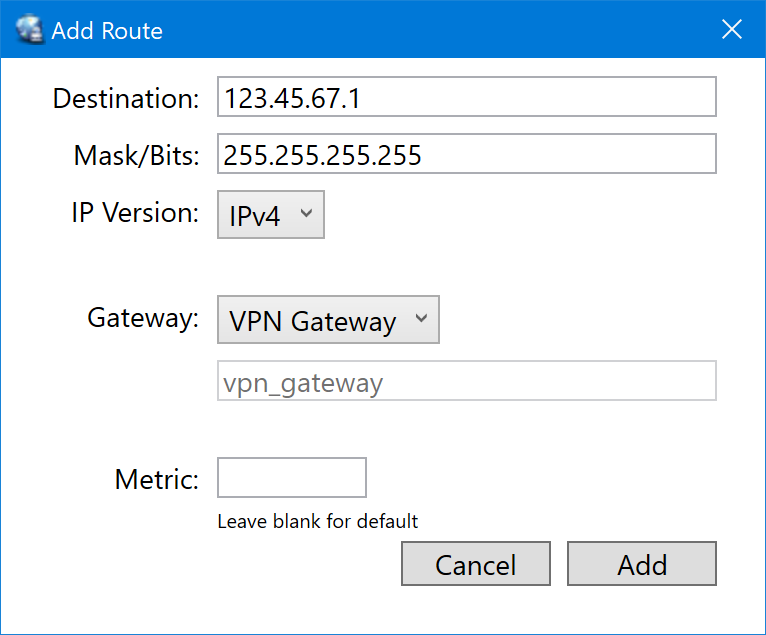The height and width of the screenshot is (635, 766).
Task: Close the Add Route dialog
Action: click(732, 30)
